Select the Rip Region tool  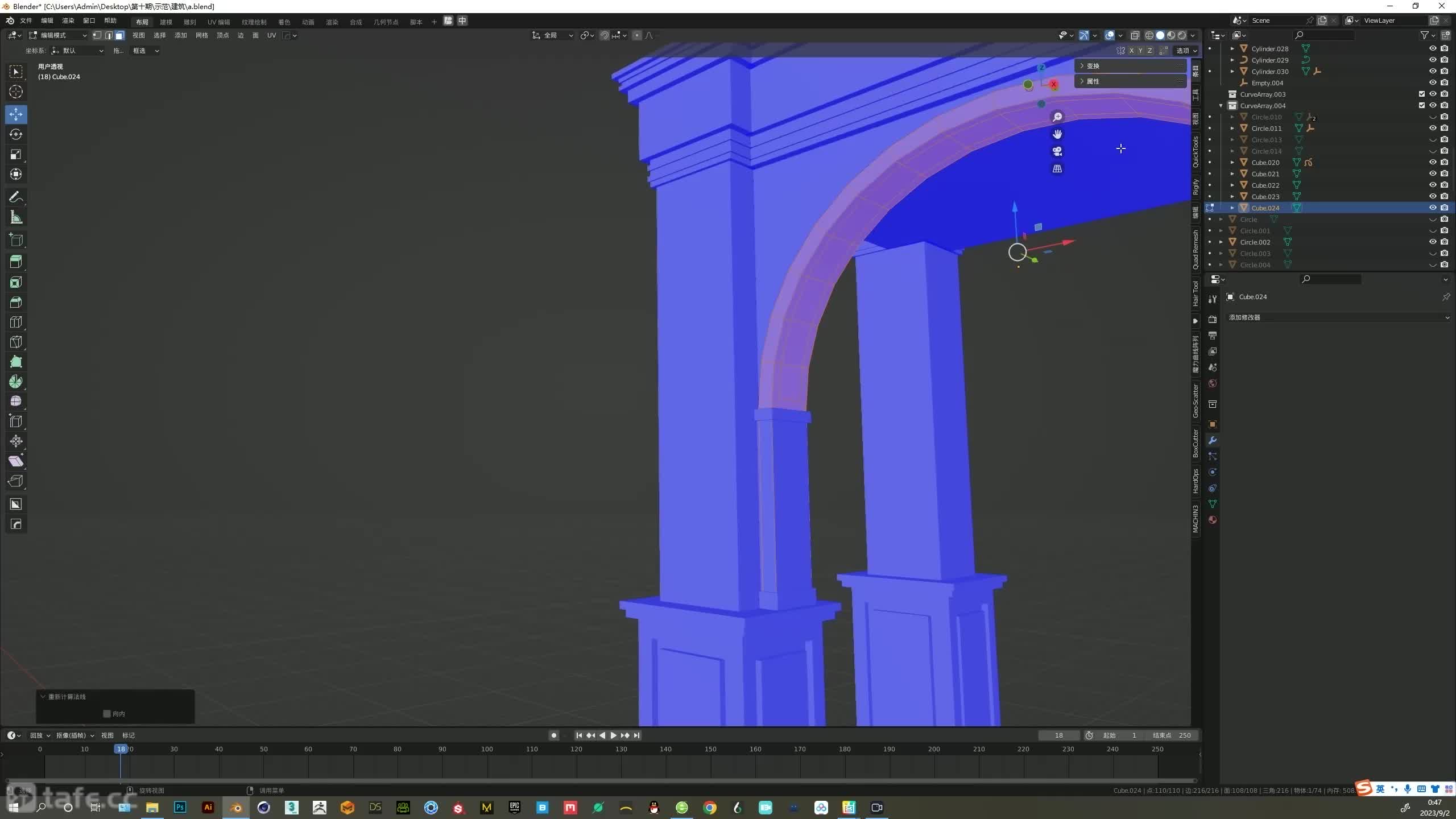click(x=16, y=481)
